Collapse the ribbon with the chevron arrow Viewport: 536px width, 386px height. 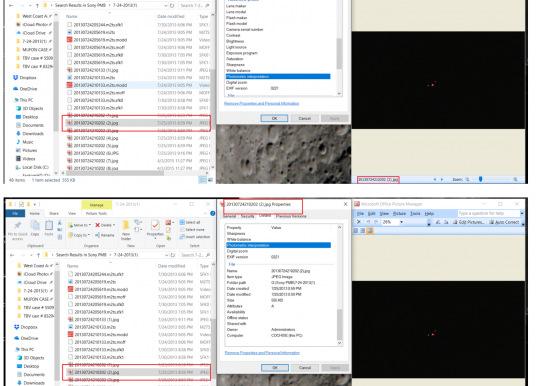click(x=205, y=213)
